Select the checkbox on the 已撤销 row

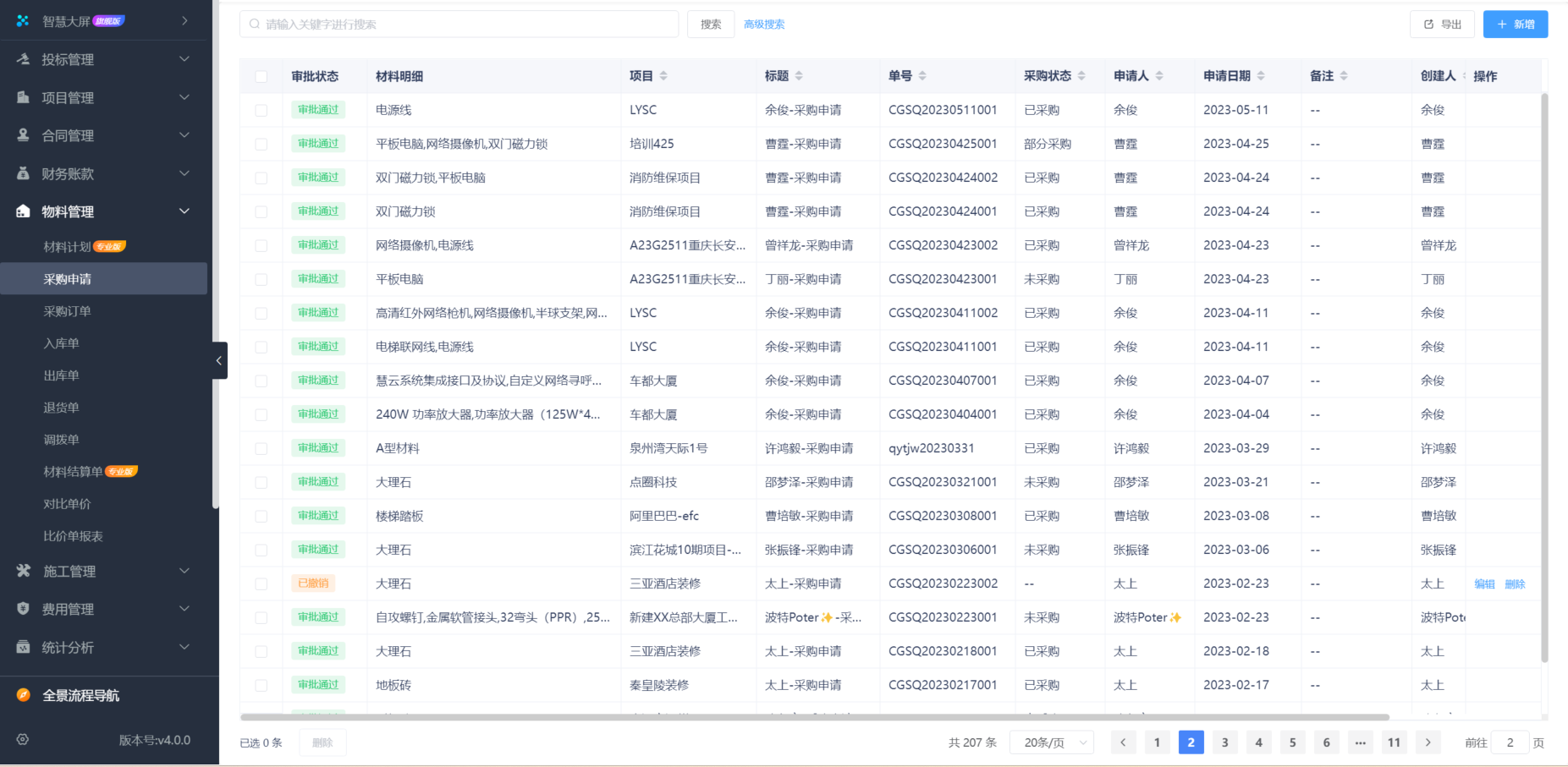pos(261,583)
